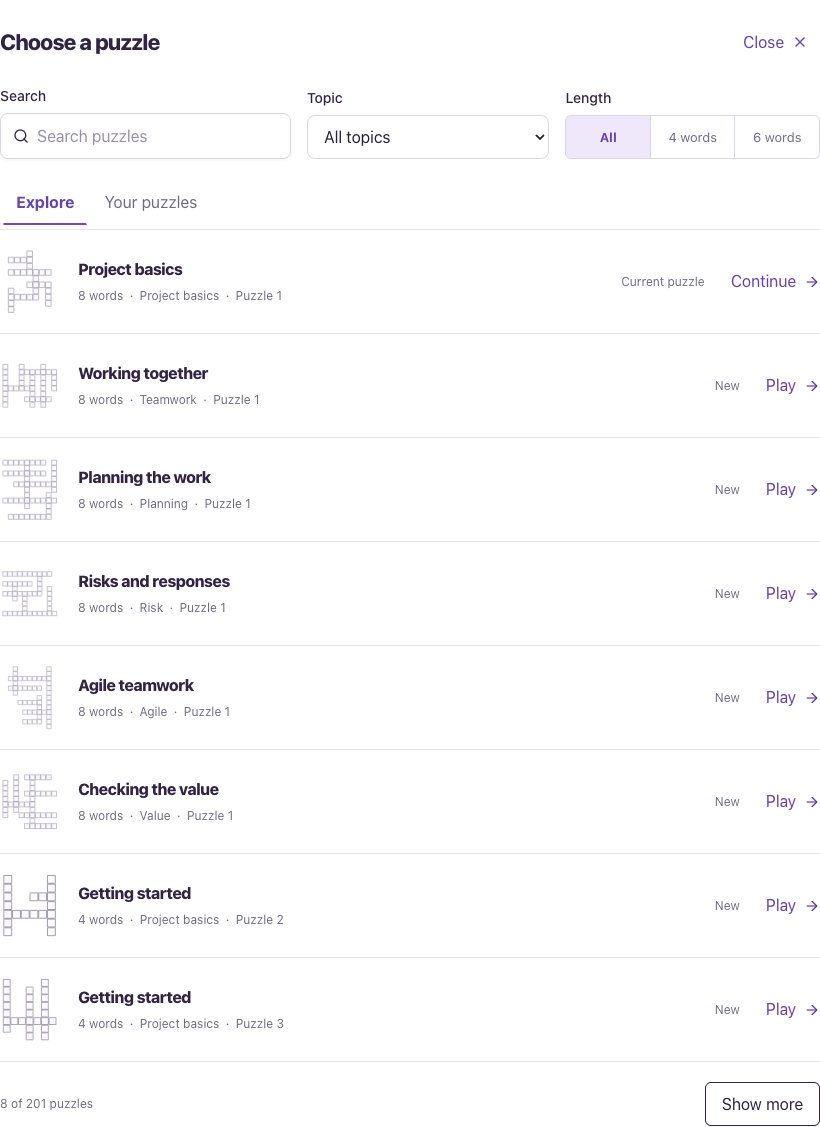Viewport: 820px width, 1127px height.
Task: Play the Working together puzzle
Action: point(792,386)
